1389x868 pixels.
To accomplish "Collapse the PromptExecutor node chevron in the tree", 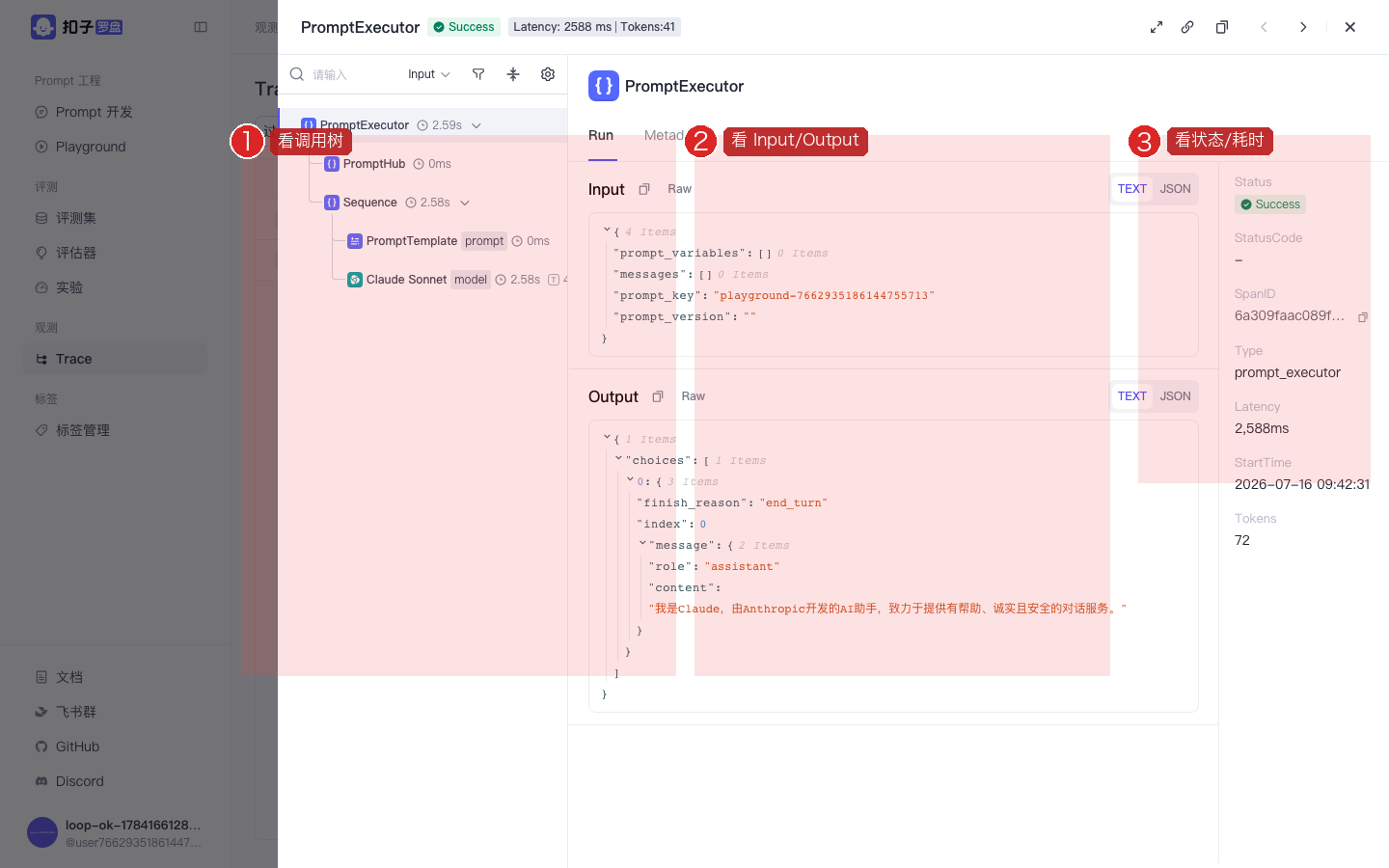I will [x=477, y=125].
